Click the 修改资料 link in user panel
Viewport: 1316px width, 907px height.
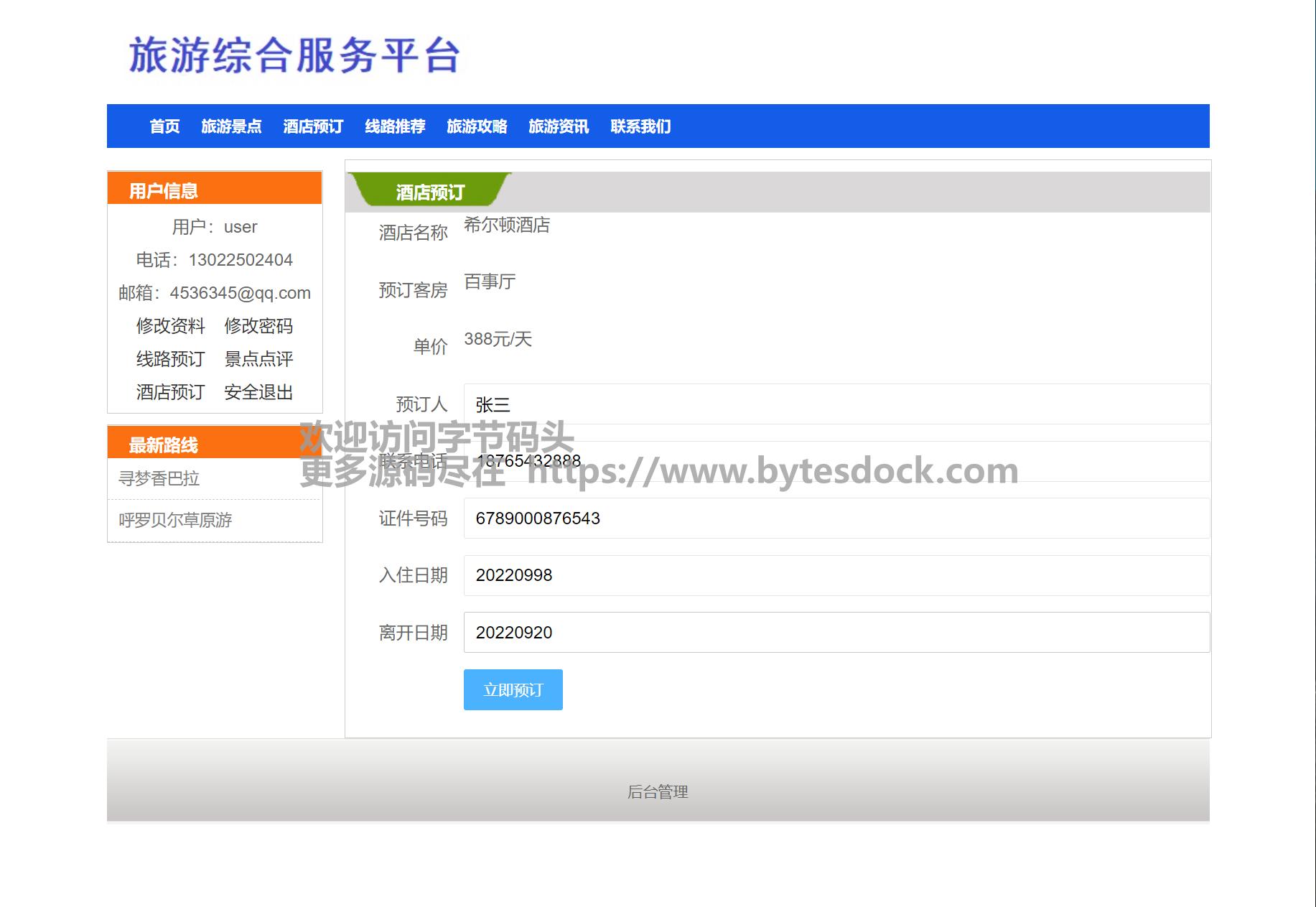171,326
